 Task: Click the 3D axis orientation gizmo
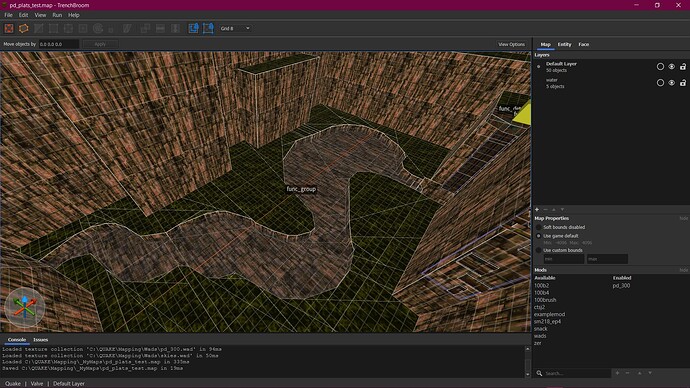(x=25, y=307)
